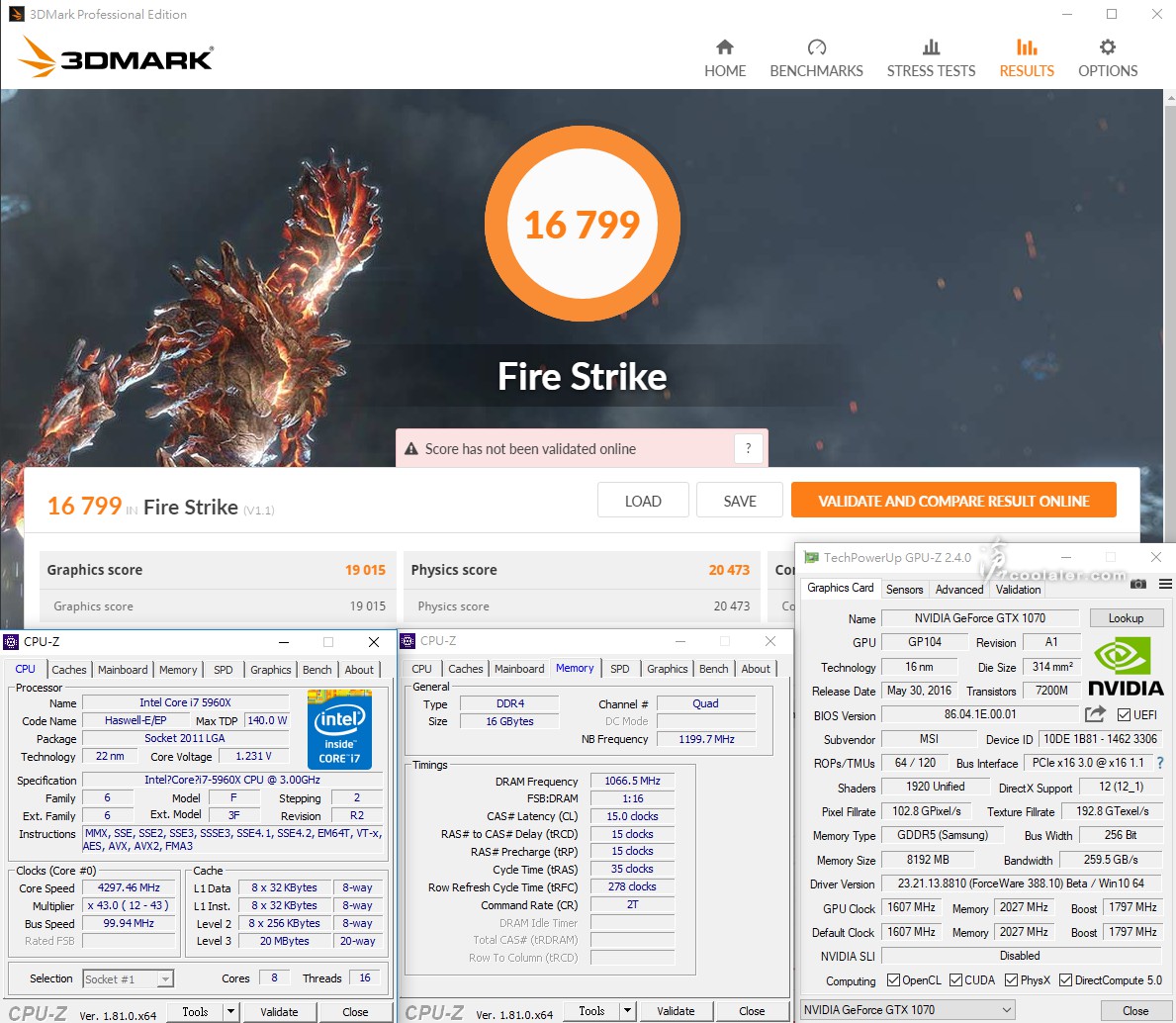Toggle the PhysX checkbox
The width and height of the screenshot is (1176, 1023).
coord(1011,980)
